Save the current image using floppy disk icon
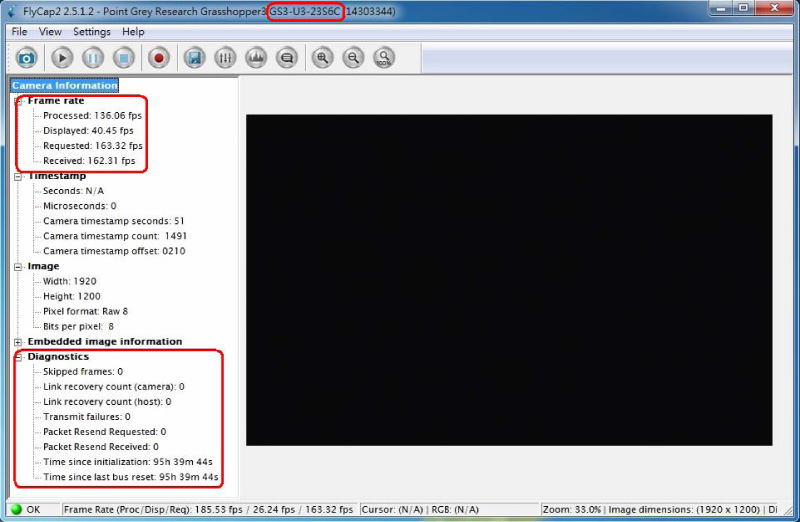This screenshot has height=522, width=800. point(195,58)
